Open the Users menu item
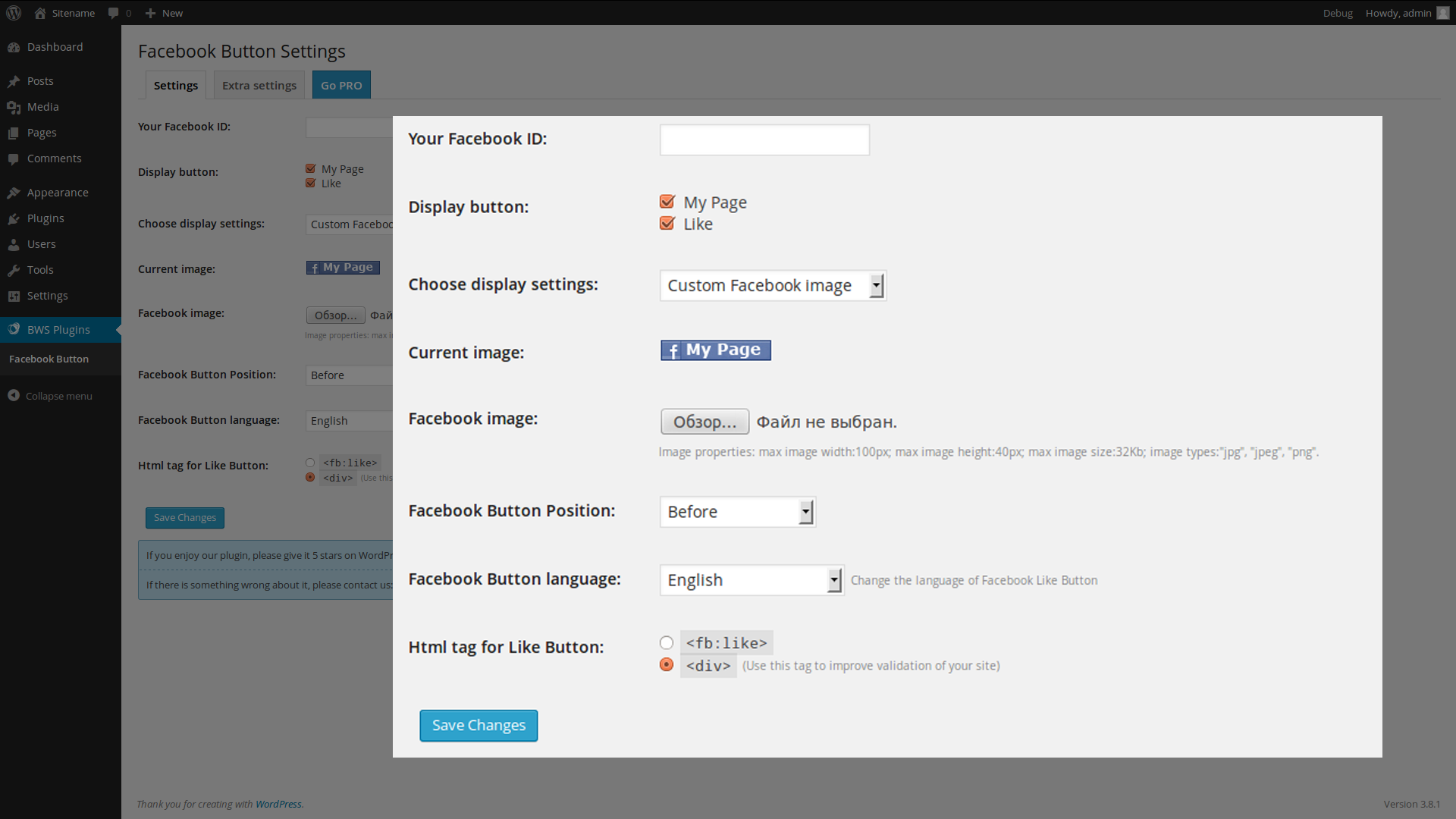This screenshot has width=1456, height=819. point(61,244)
